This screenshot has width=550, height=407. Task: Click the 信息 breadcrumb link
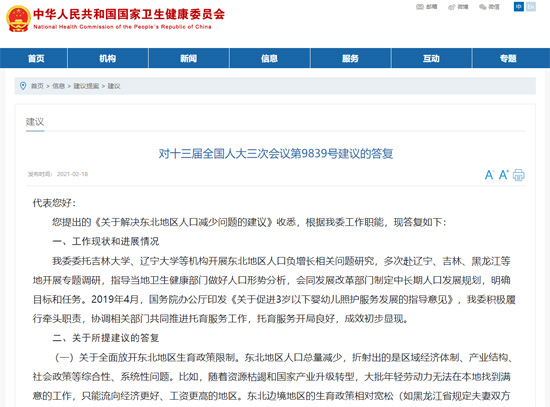pos(59,86)
